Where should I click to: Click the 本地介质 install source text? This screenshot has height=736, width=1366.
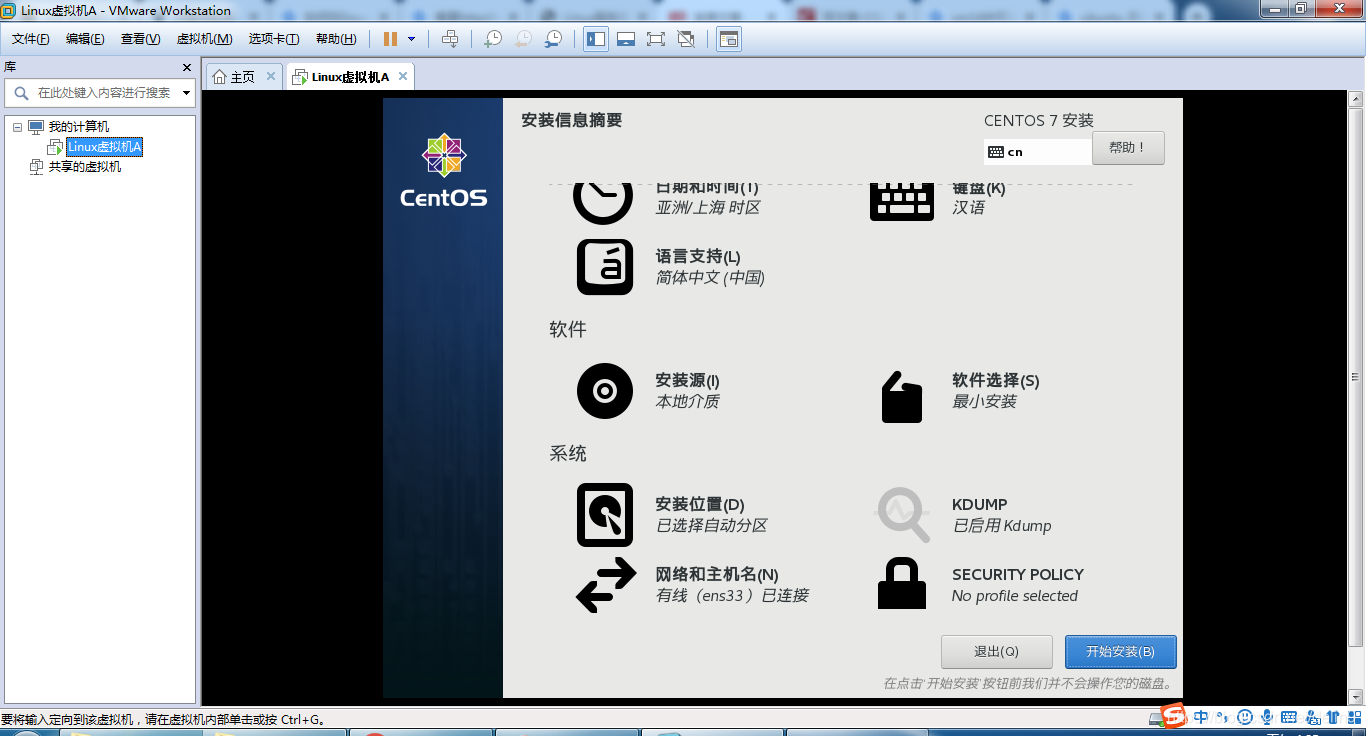point(687,402)
